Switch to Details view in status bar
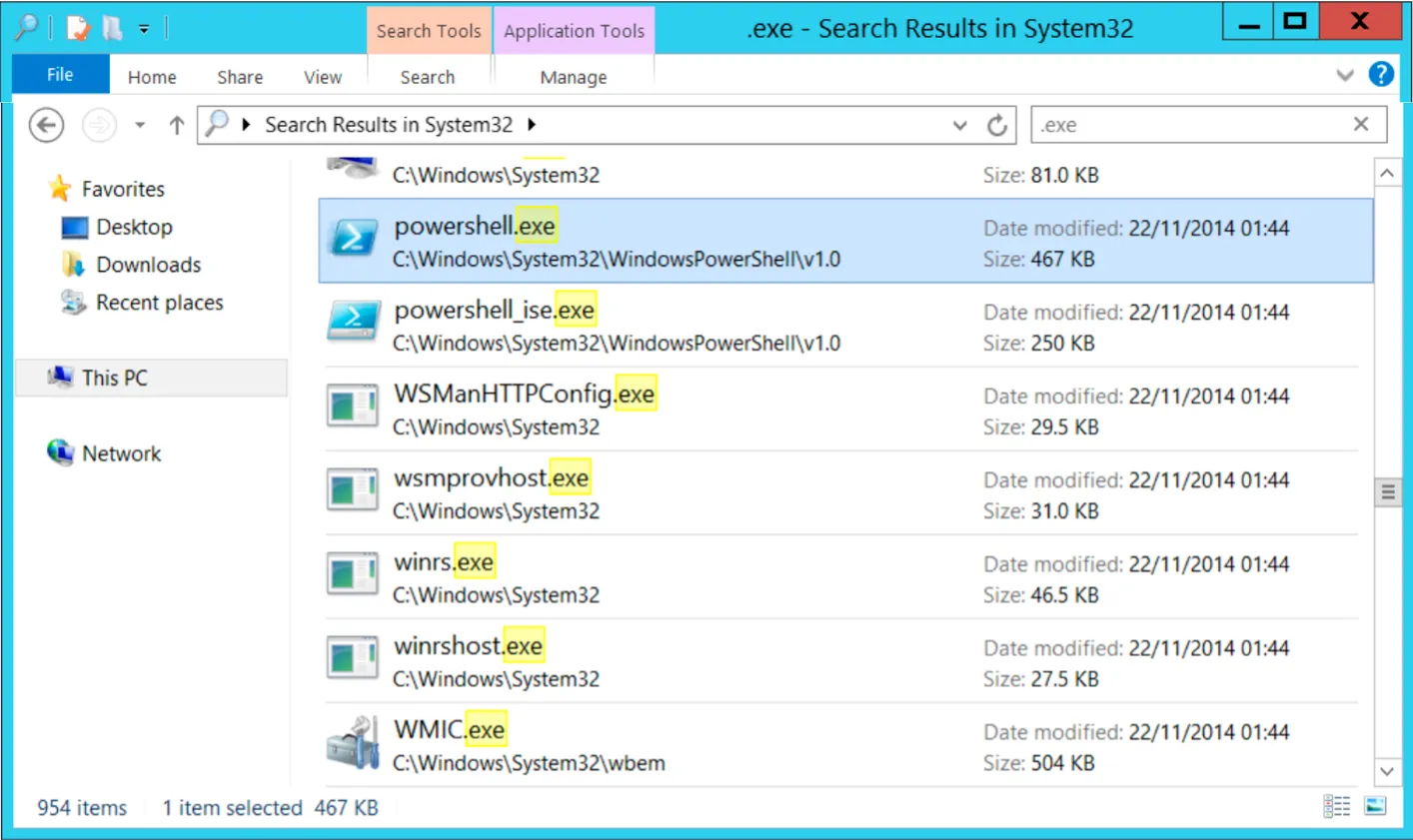Viewport: 1413px width, 840px height. [x=1337, y=806]
